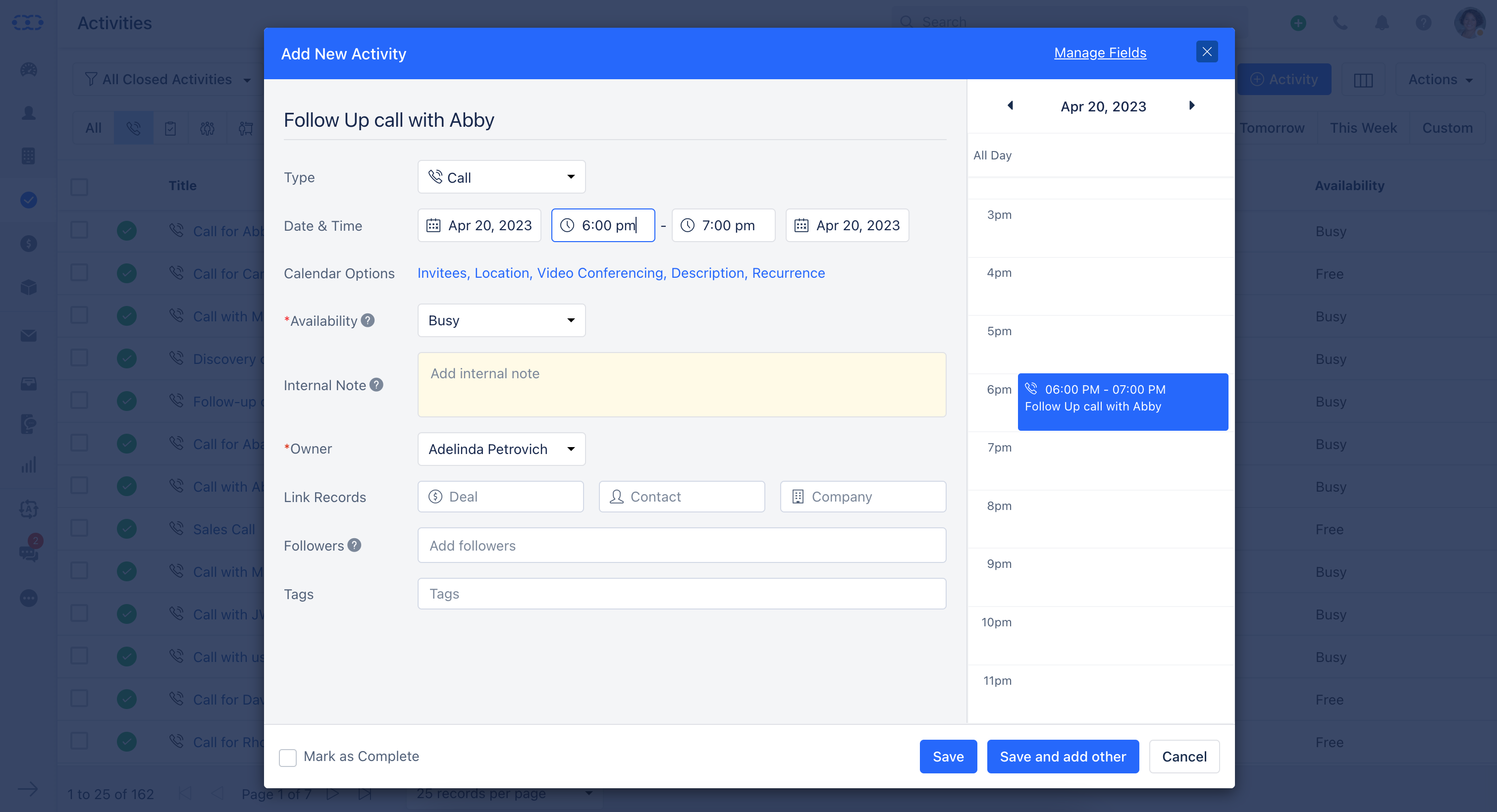1497x812 pixels.
Task: Select the Task activity type tab icon
Action: coord(170,128)
